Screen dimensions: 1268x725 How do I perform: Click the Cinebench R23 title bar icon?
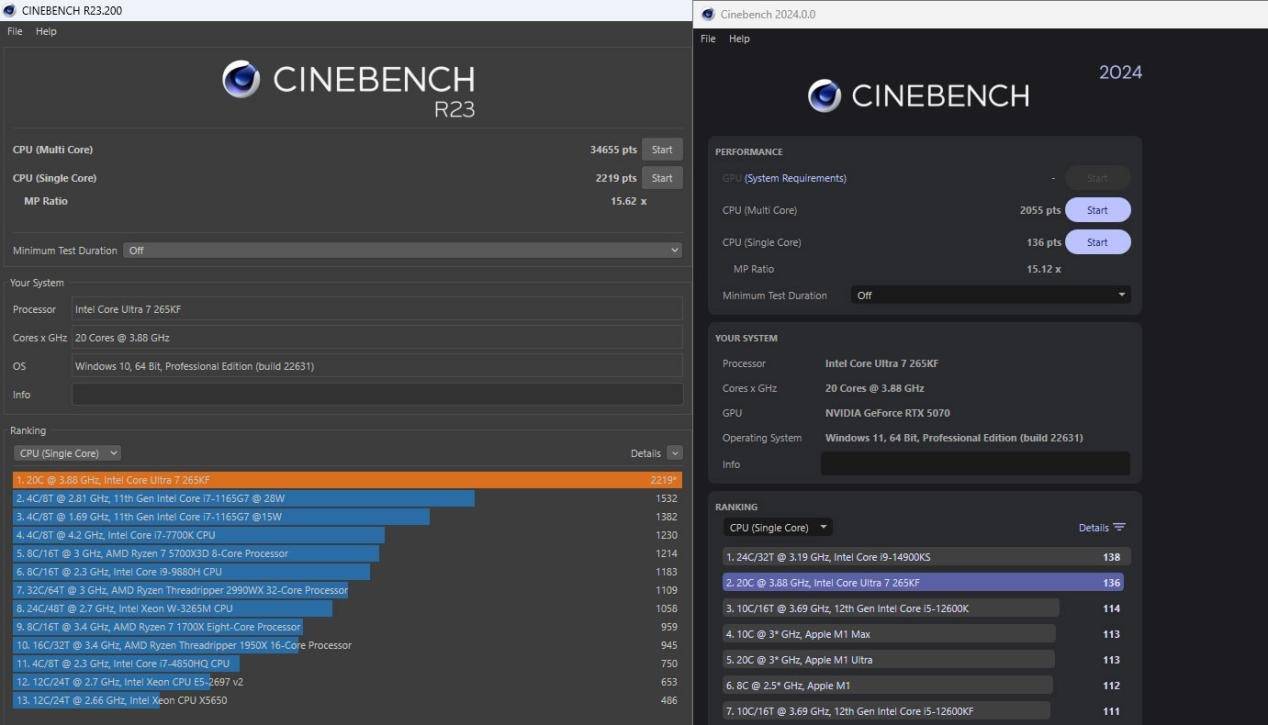click(x=10, y=10)
